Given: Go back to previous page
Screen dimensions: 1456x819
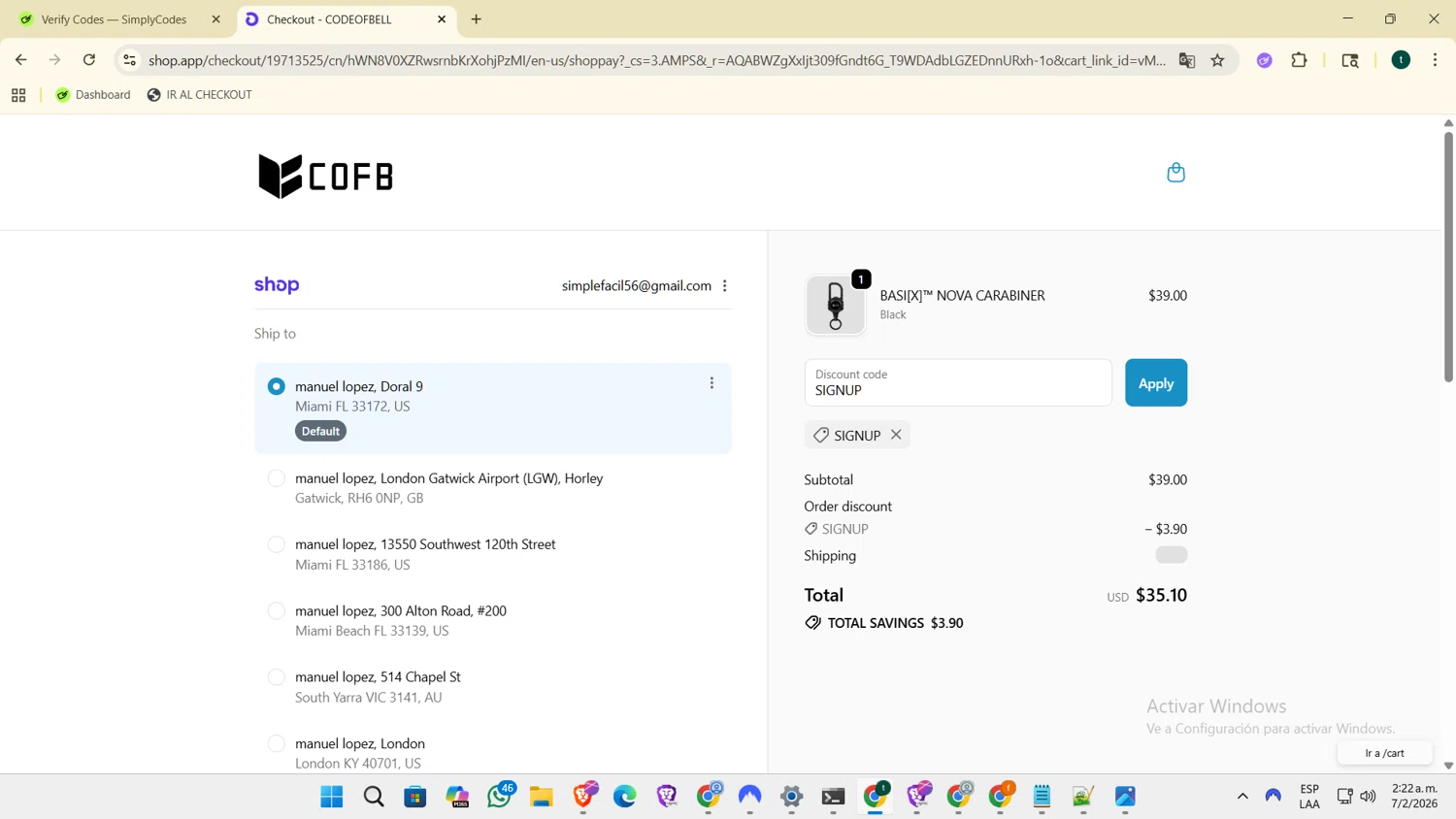Looking at the screenshot, I should click(x=21, y=60).
